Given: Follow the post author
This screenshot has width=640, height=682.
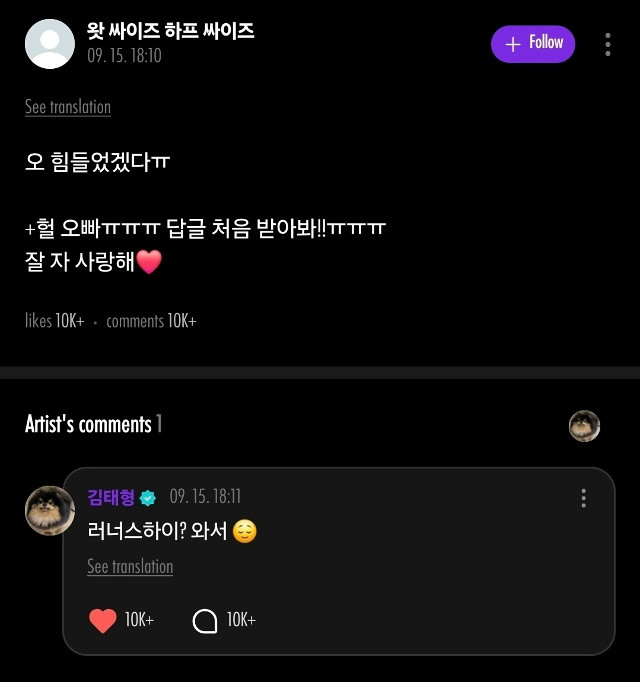Looking at the screenshot, I should tap(533, 44).
